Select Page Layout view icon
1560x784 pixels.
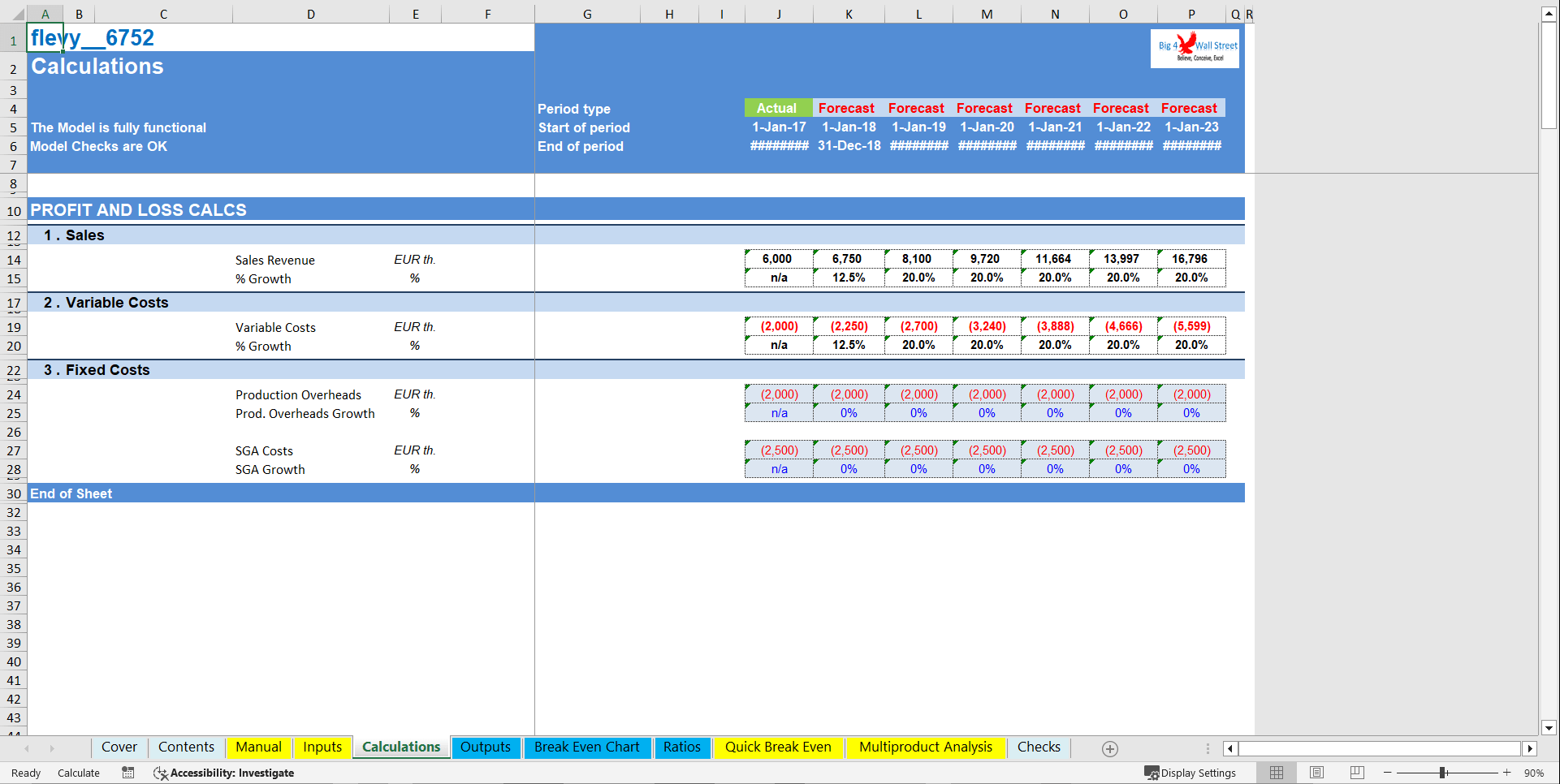[x=1316, y=773]
